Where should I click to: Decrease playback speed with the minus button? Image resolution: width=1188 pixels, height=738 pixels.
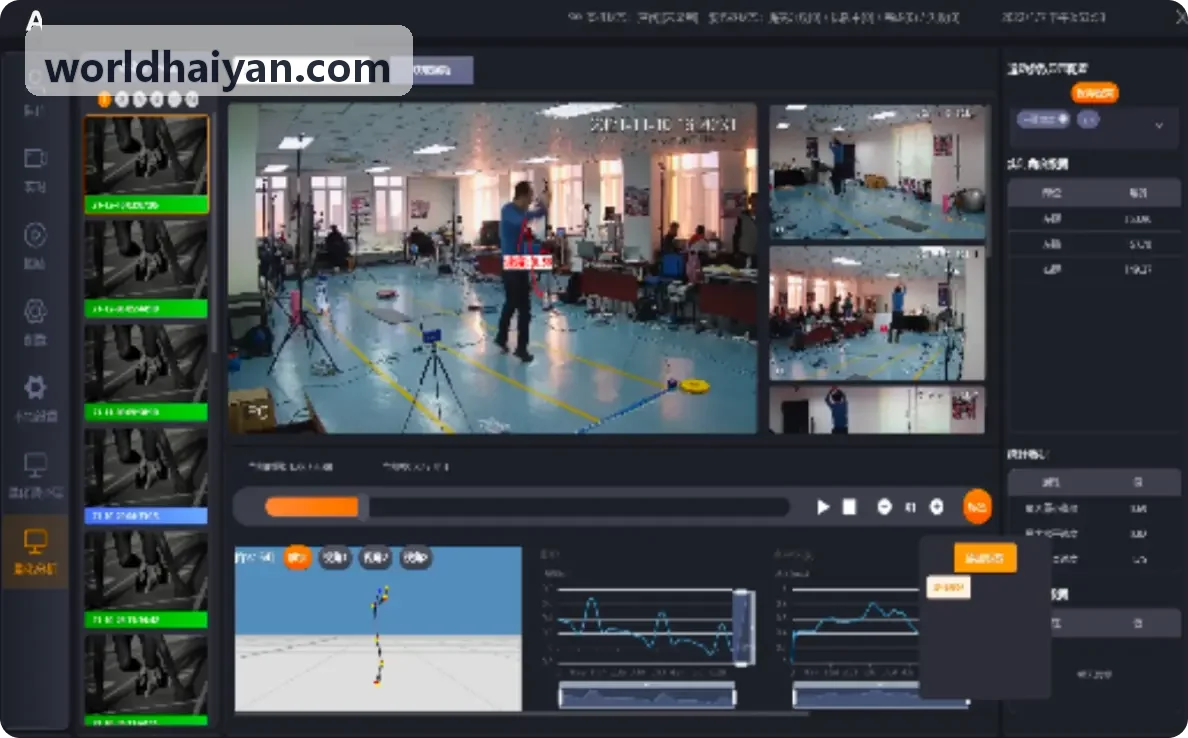coord(884,507)
